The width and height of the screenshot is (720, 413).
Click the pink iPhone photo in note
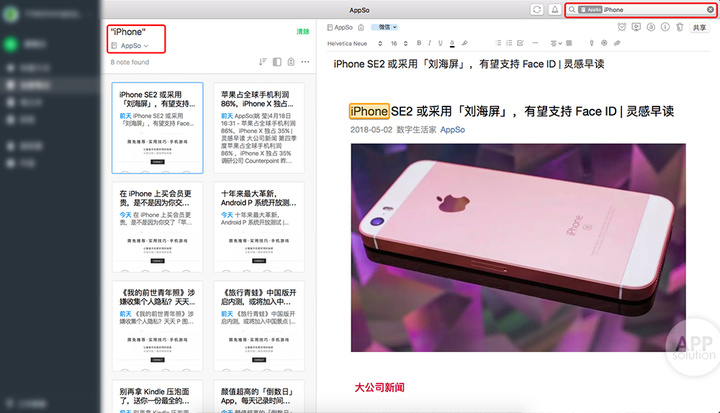coord(518,248)
